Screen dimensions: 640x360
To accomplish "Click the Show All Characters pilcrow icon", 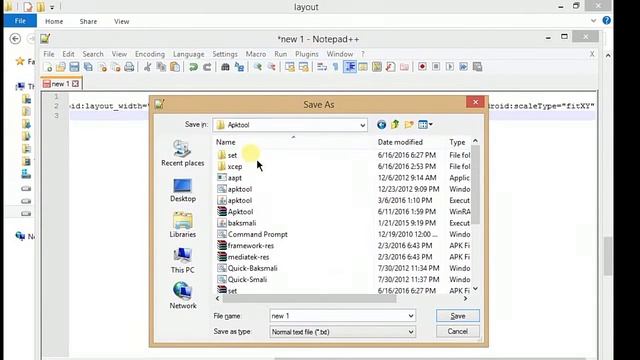I will coord(336,67).
